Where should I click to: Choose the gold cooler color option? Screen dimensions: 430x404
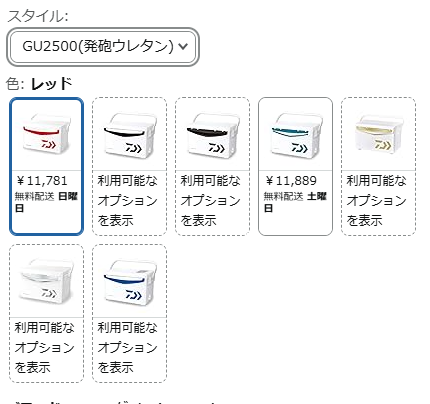tap(378, 166)
